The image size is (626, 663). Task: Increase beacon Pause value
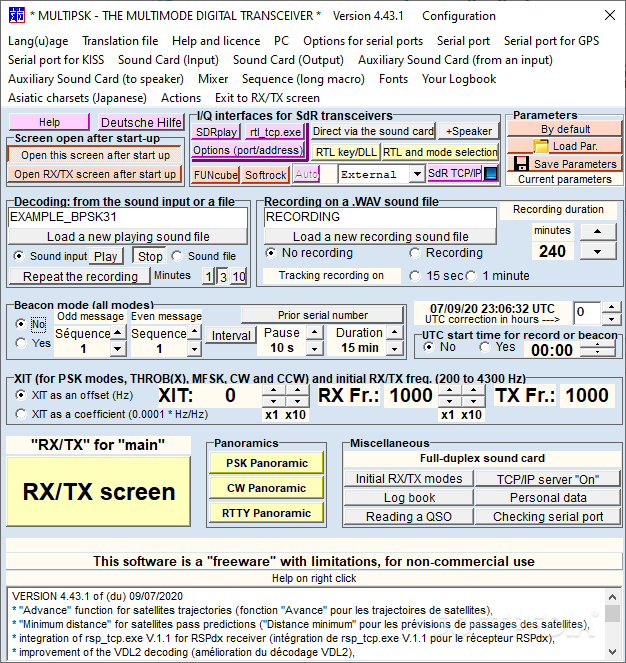pos(314,332)
